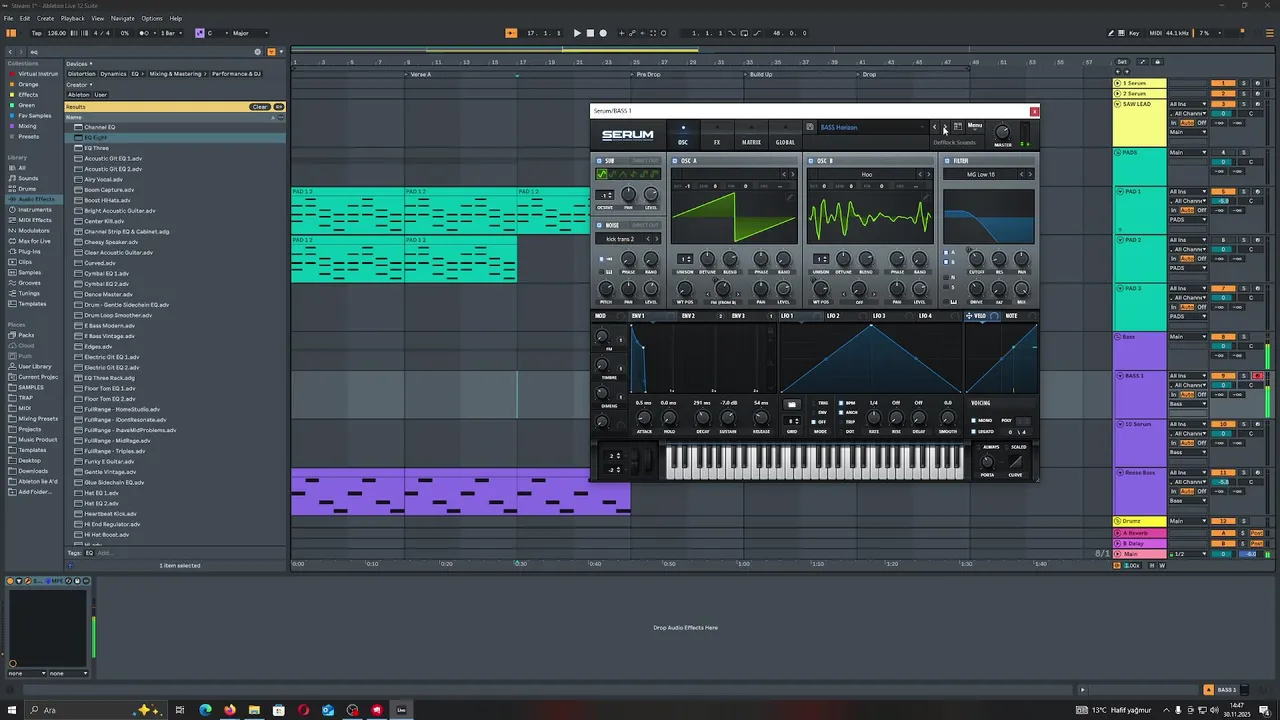The image size is (1280, 720).
Task: Arm the Arrangement Record button
Action: pyautogui.click(x=603, y=33)
